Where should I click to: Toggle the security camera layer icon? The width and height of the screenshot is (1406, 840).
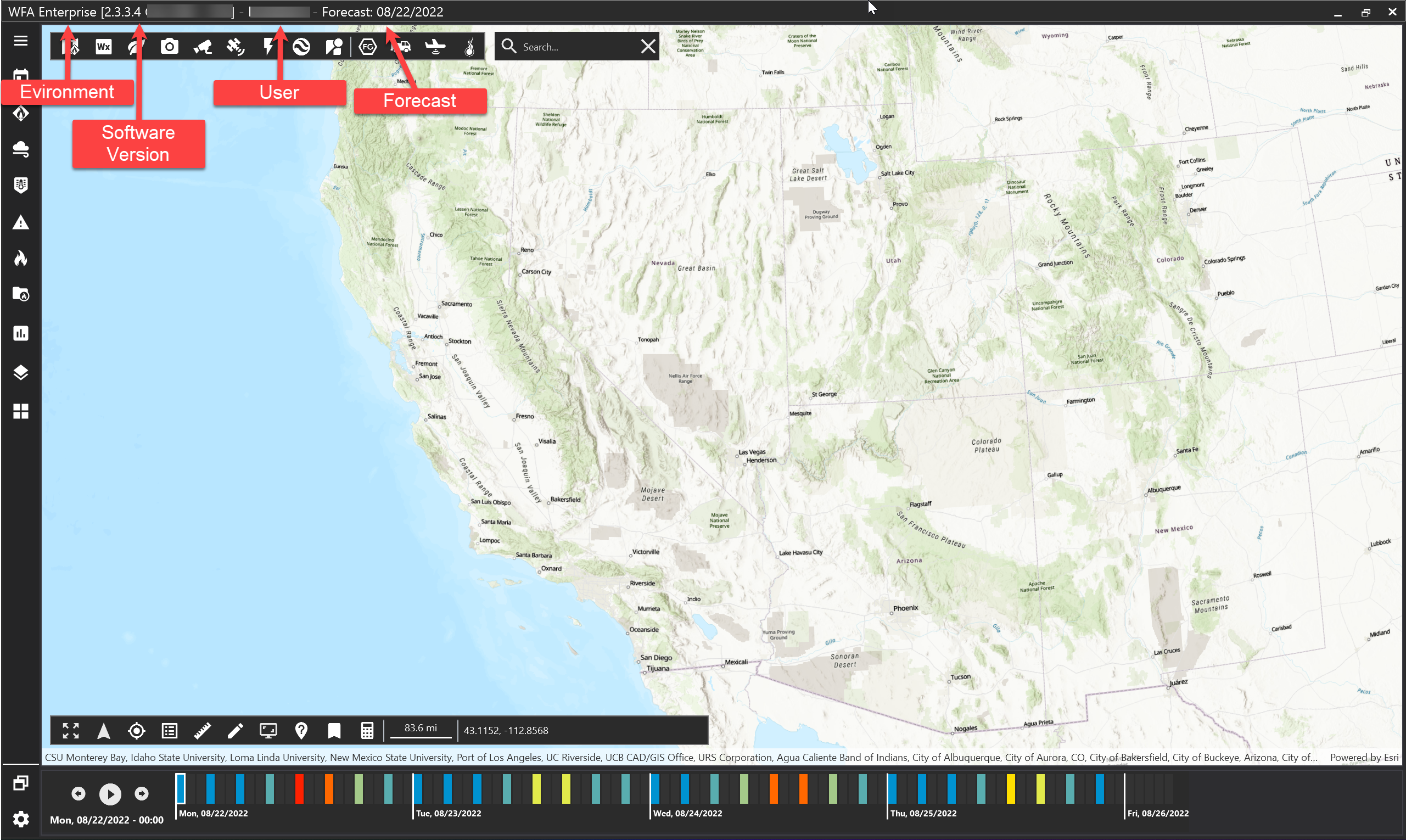[203, 47]
